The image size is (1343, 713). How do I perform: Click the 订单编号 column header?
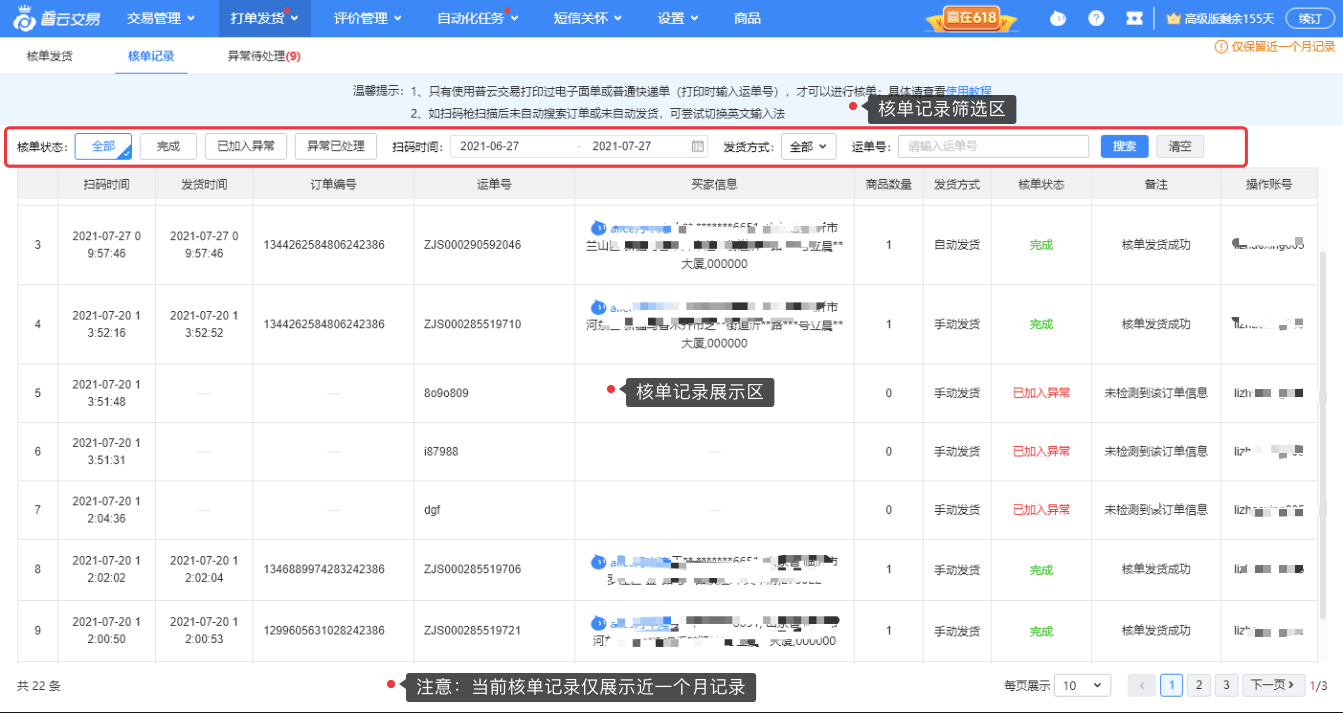click(333, 184)
